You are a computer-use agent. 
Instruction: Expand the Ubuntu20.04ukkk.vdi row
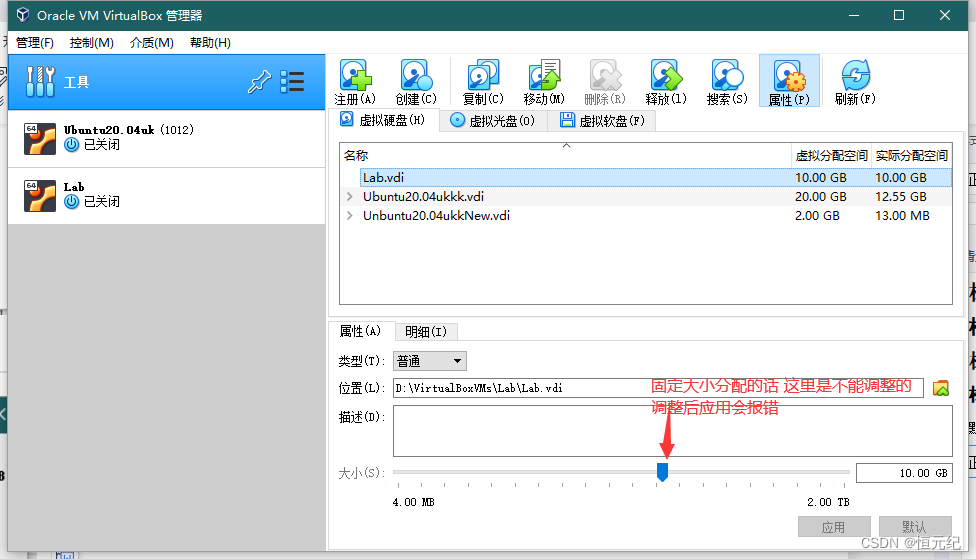pos(350,197)
